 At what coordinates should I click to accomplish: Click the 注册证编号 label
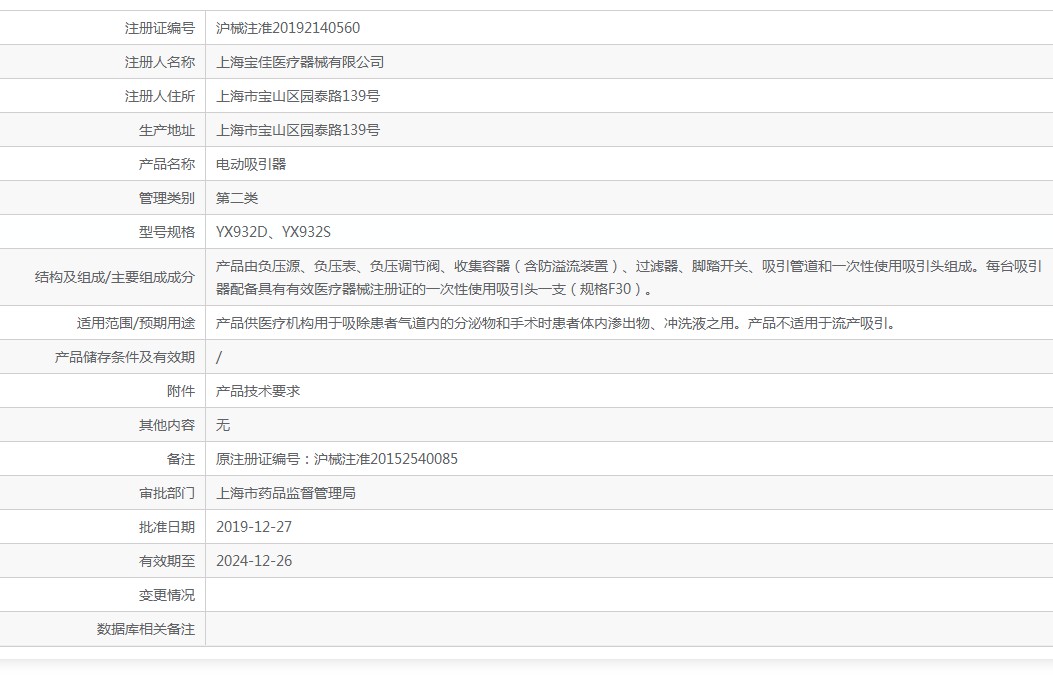pos(160,28)
